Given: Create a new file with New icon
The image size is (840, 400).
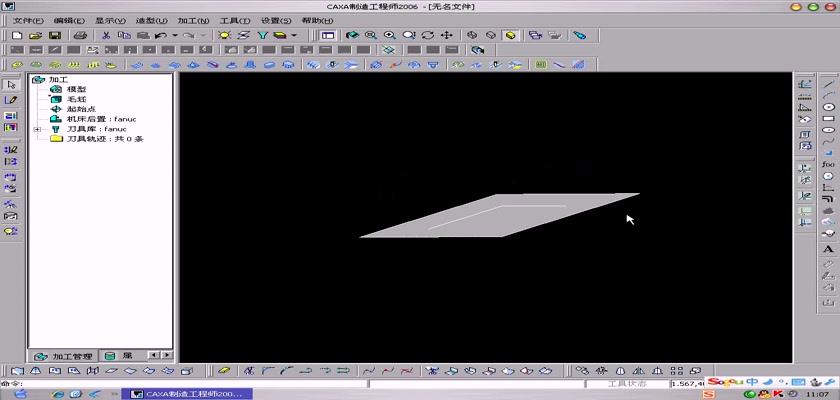Looking at the screenshot, I should point(17,35).
